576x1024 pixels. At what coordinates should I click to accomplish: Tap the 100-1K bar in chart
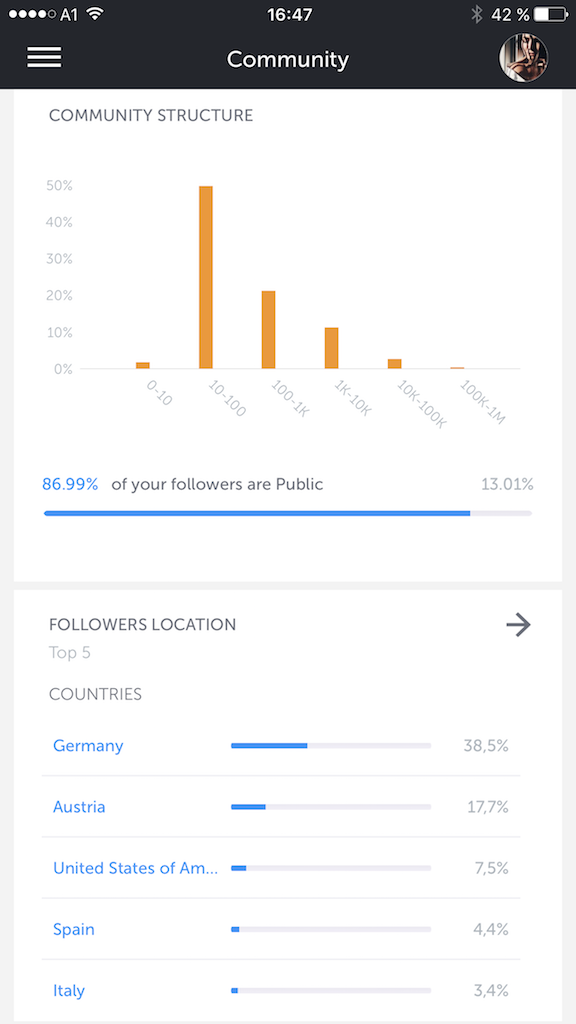pyautogui.click(x=268, y=330)
